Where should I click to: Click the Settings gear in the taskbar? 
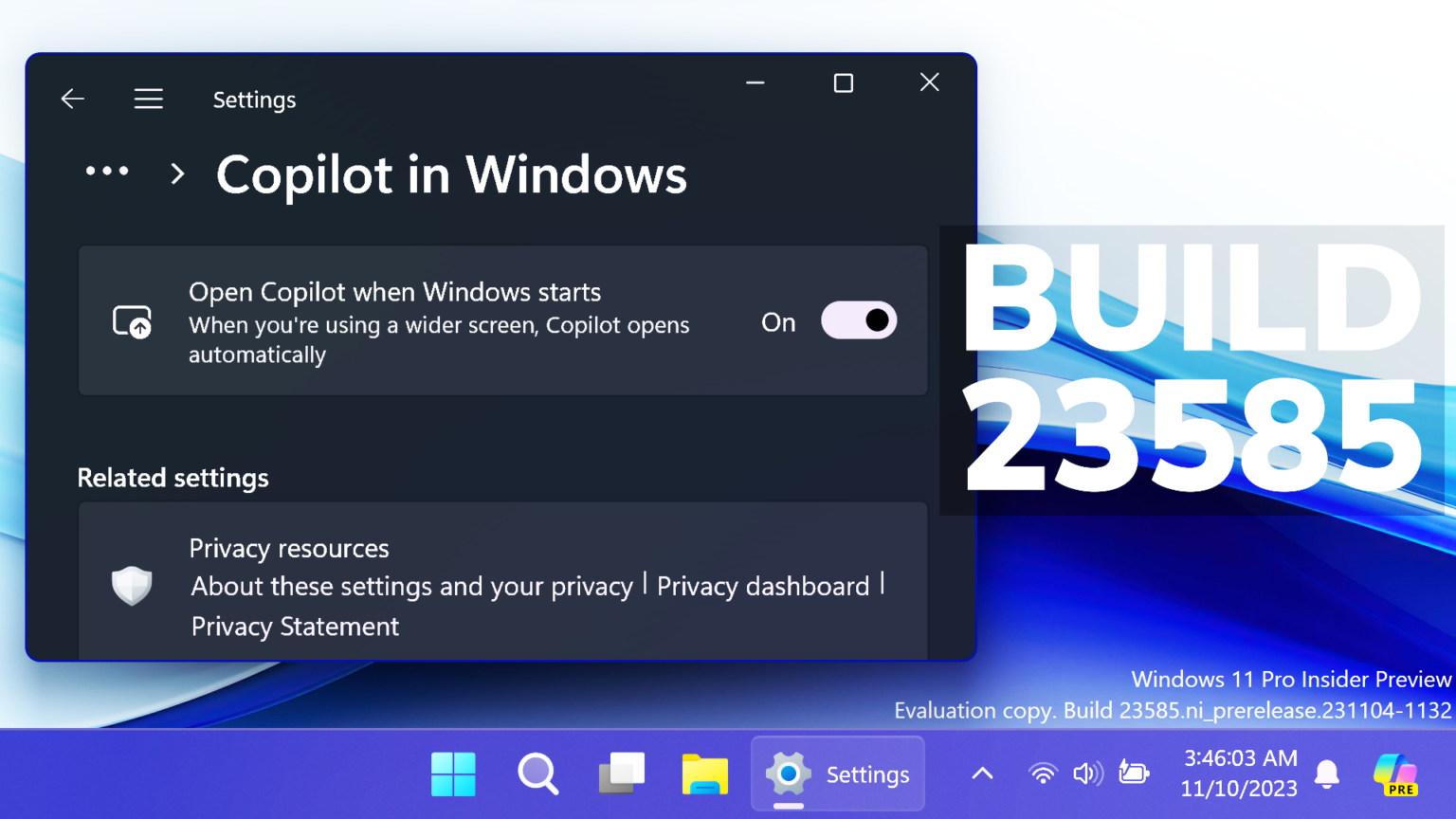point(790,774)
